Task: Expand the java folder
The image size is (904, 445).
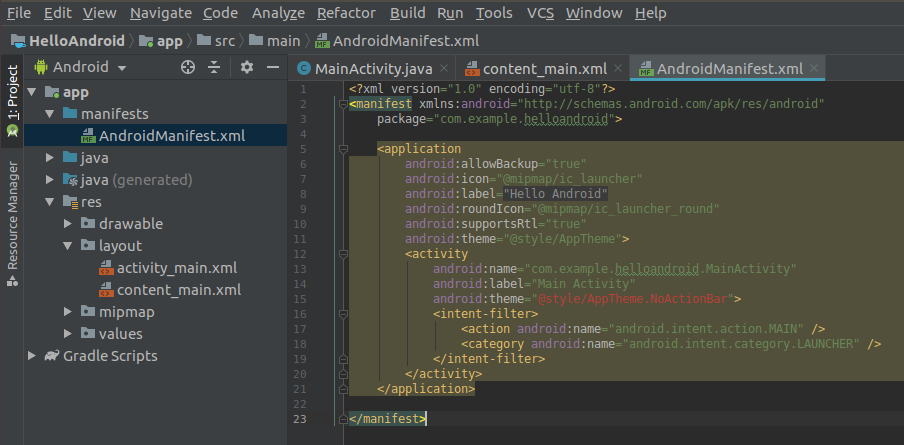Action: 50,158
